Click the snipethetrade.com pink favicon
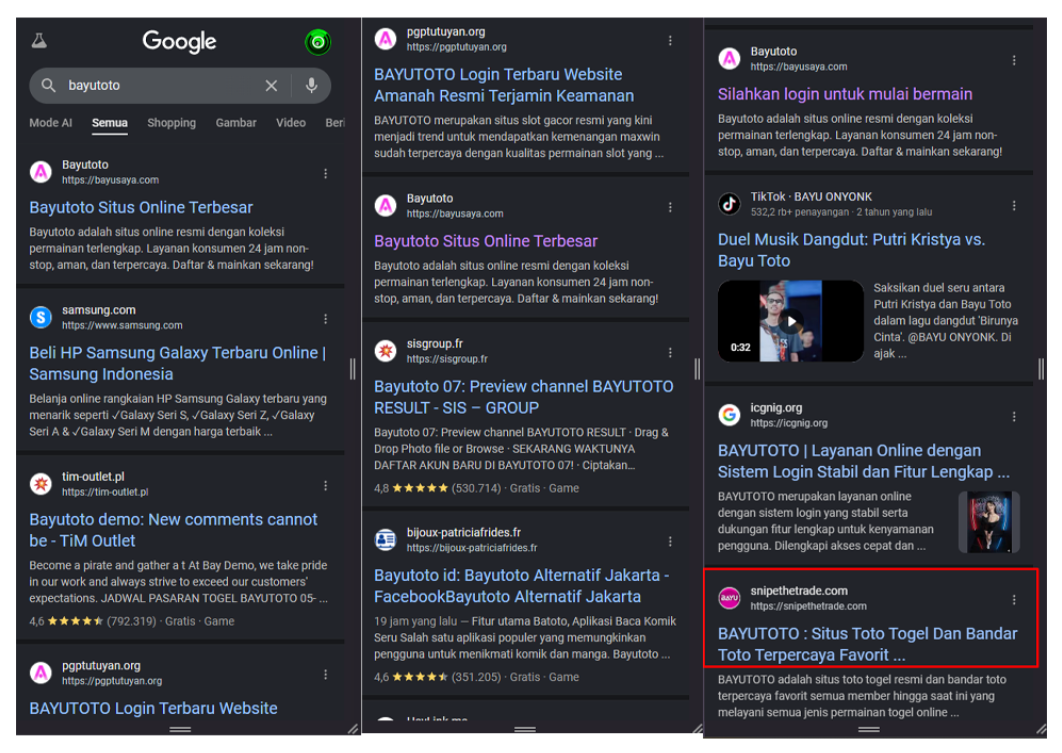This screenshot has width=1062, height=753. (x=730, y=598)
